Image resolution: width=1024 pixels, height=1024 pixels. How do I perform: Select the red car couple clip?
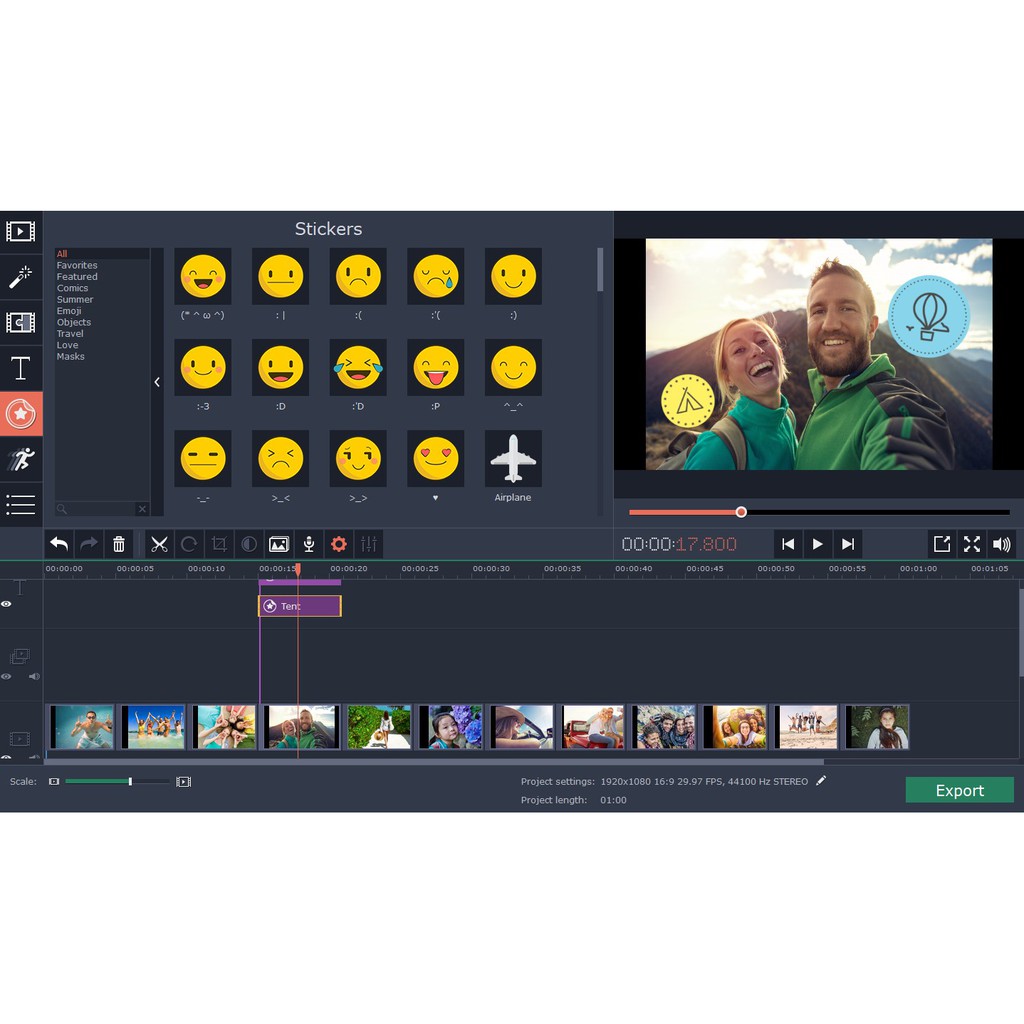pyautogui.click(x=593, y=727)
